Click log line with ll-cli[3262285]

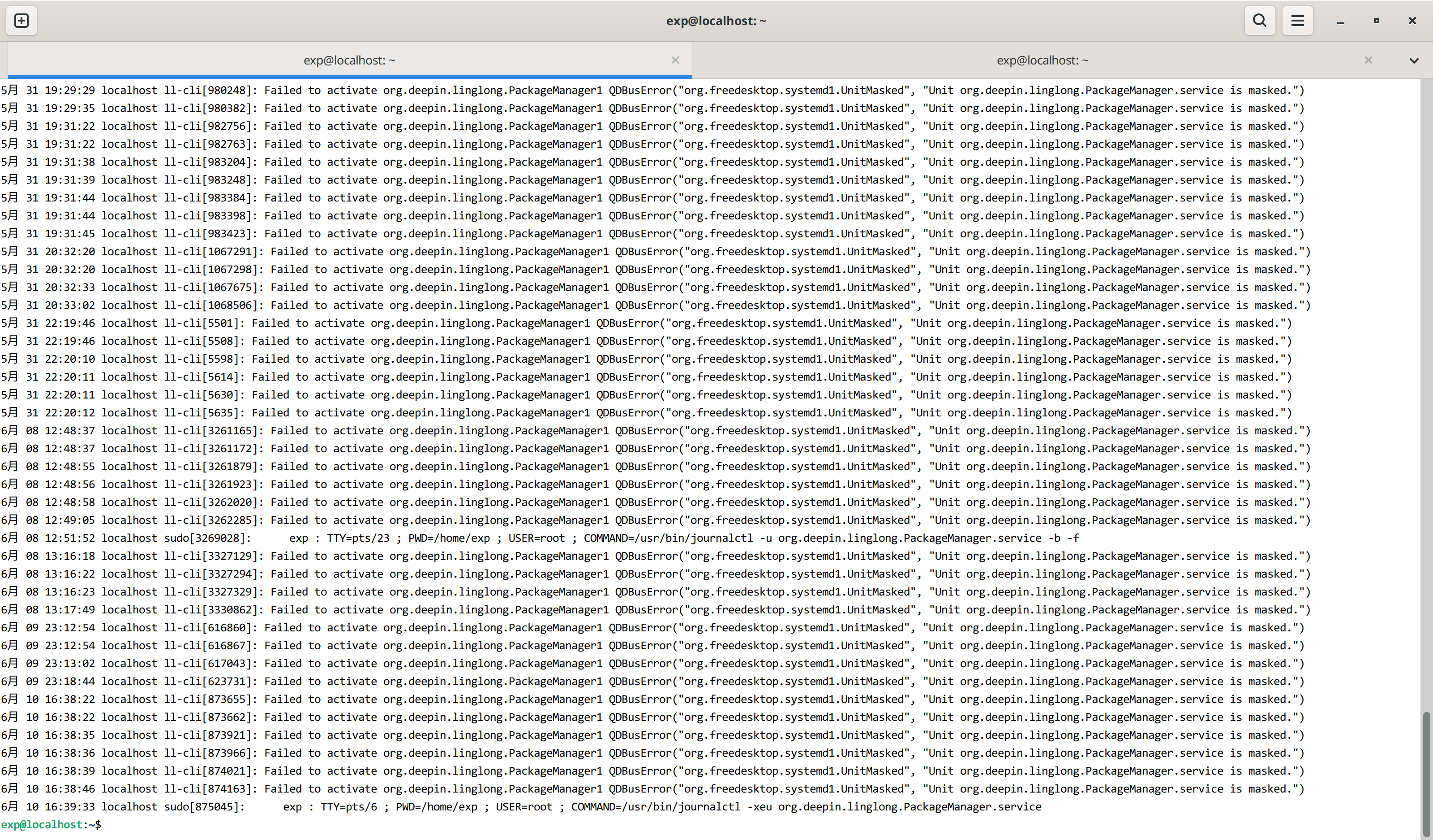[x=656, y=520]
